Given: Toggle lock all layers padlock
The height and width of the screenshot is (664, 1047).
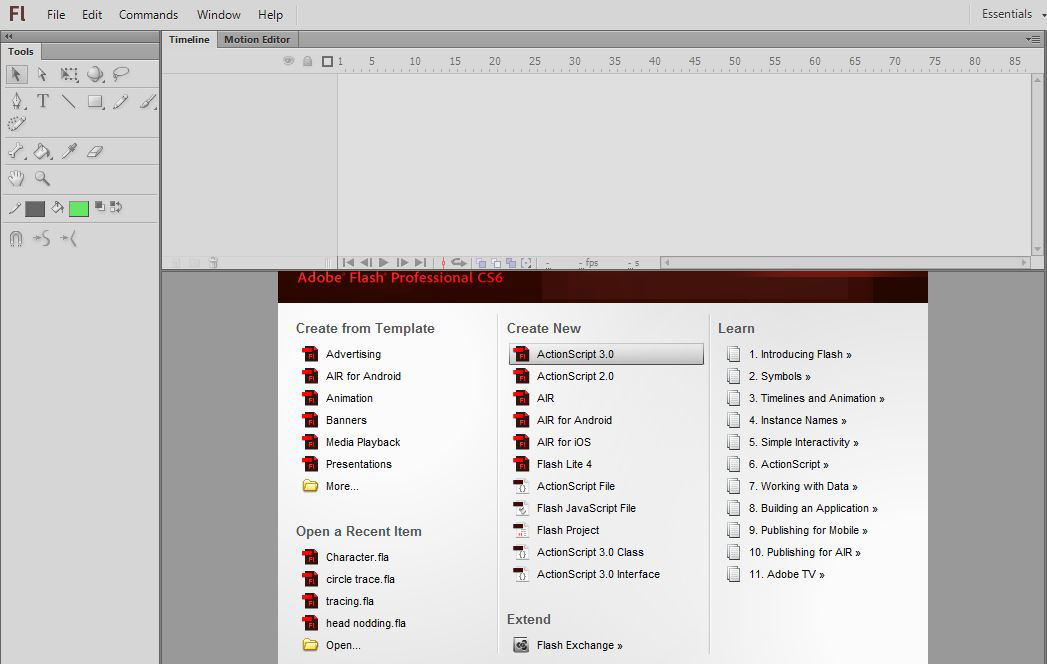Looking at the screenshot, I should [x=308, y=61].
